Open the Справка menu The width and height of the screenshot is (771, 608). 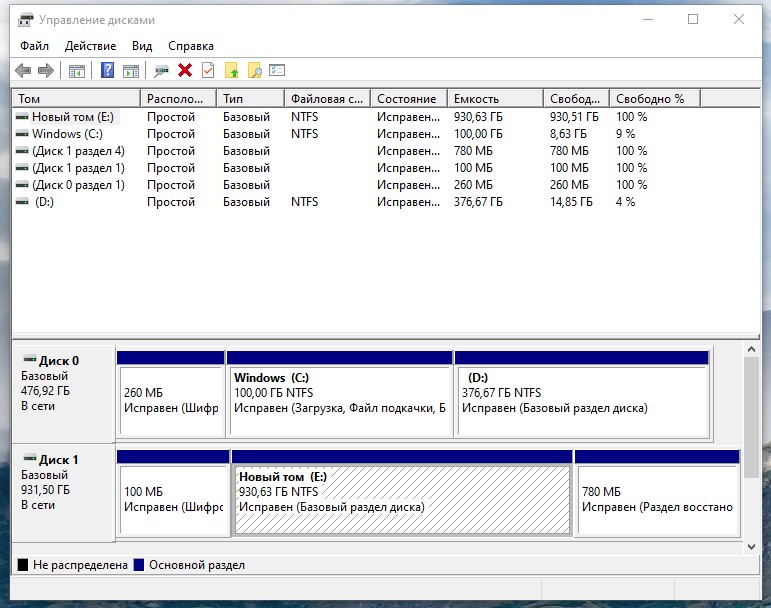191,46
